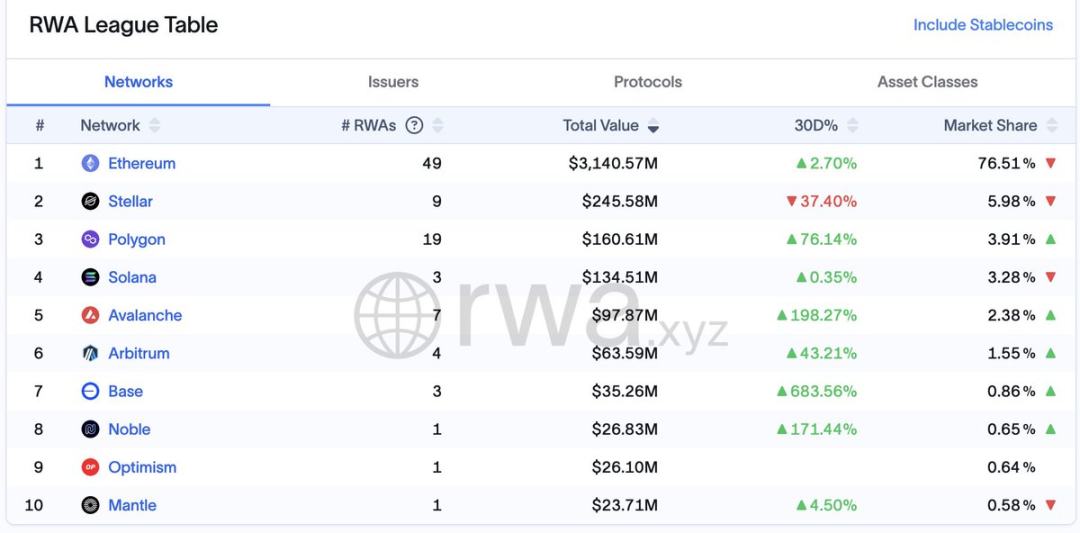Click the Ethereum network logo icon
The image size is (1080, 533).
tap(90, 164)
